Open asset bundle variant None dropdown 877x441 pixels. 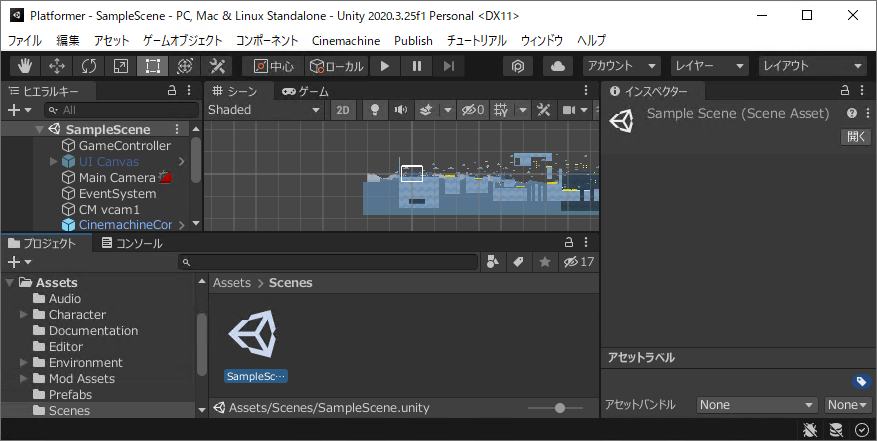coord(847,405)
